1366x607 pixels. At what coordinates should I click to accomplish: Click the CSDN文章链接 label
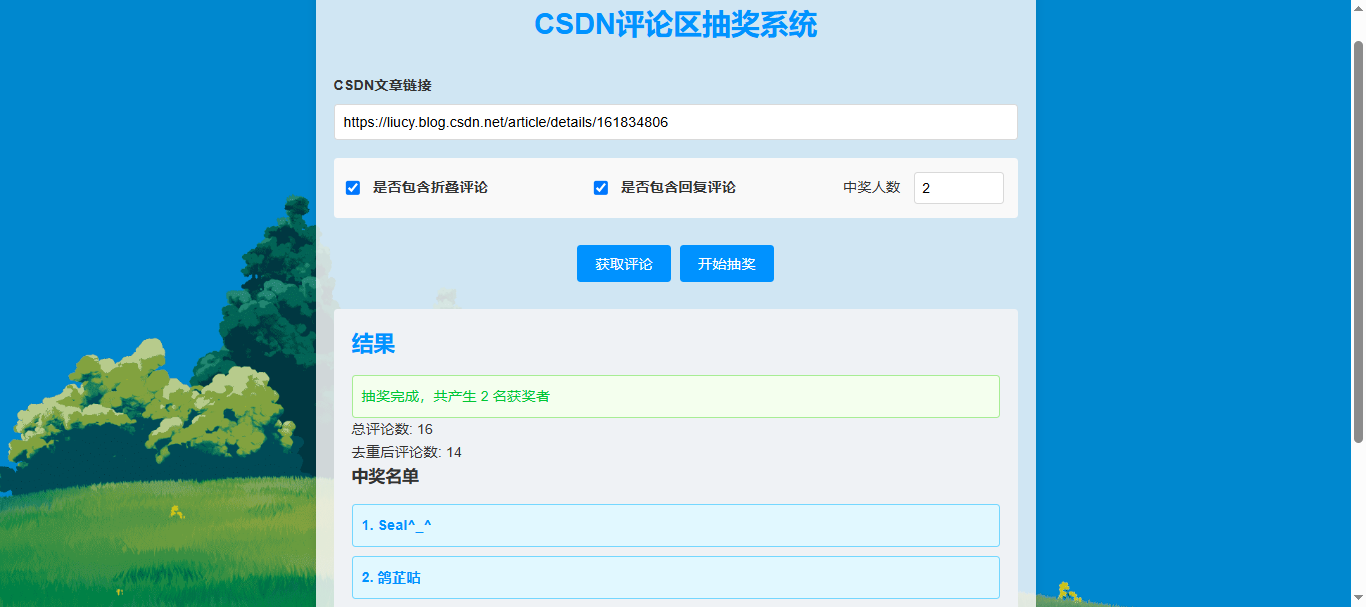pos(383,86)
